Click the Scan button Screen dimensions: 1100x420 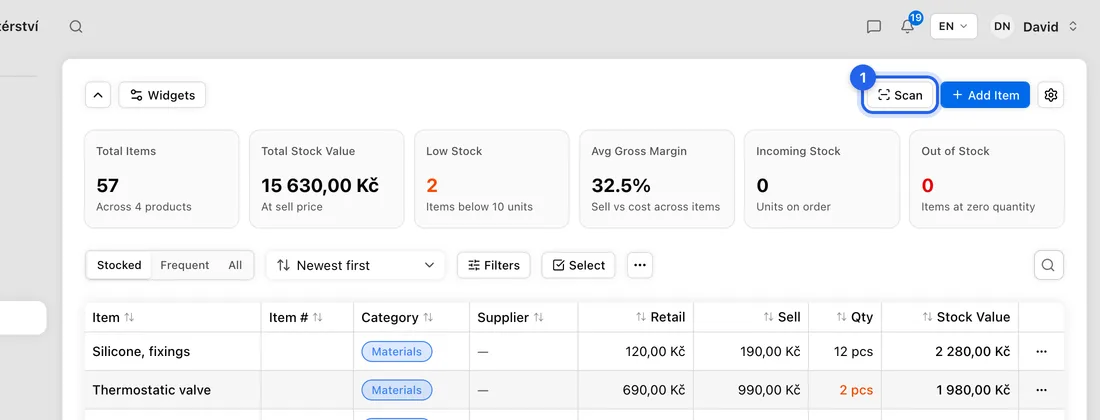point(900,95)
